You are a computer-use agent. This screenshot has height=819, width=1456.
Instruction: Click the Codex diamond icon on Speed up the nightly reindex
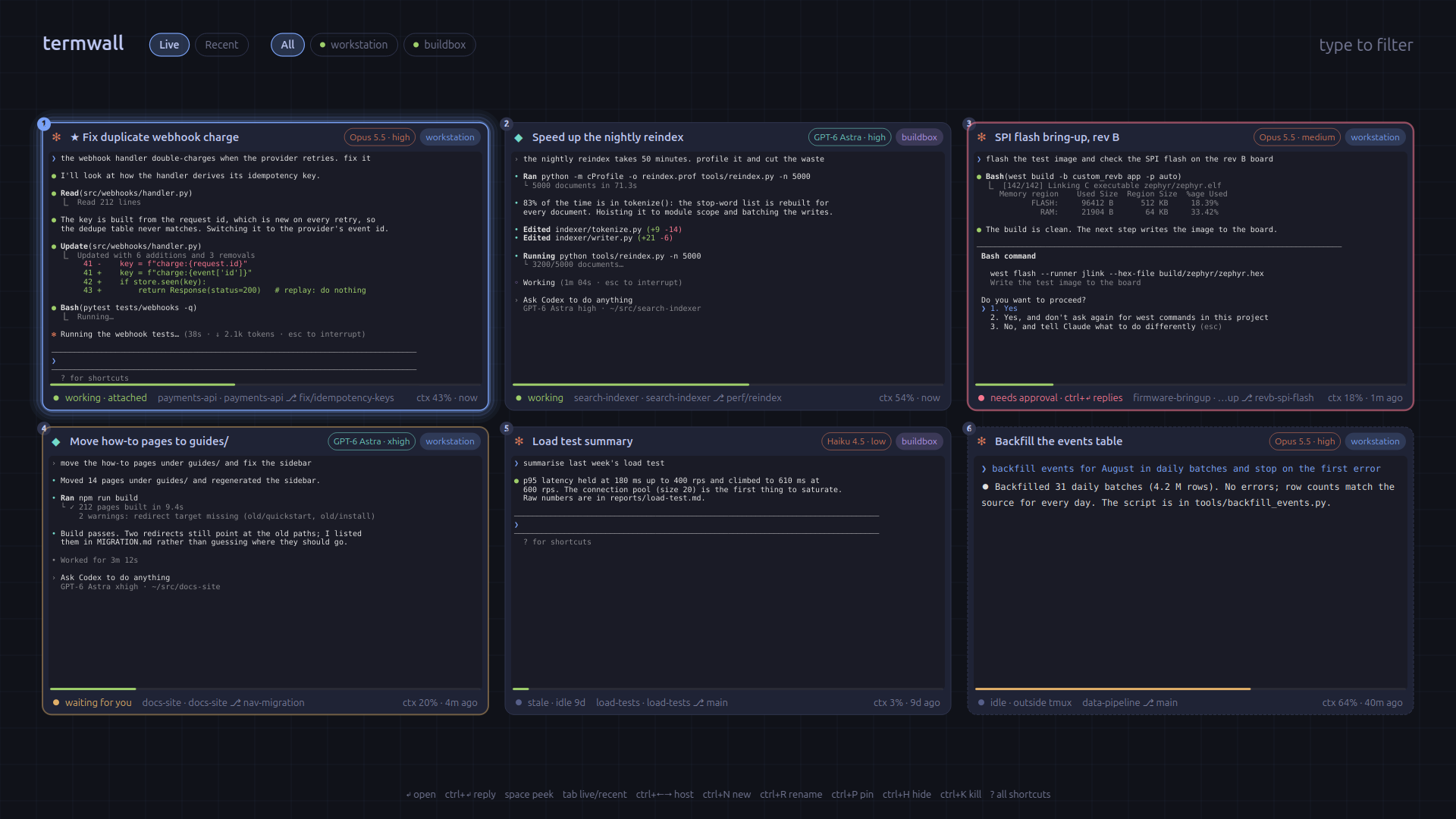tap(519, 137)
